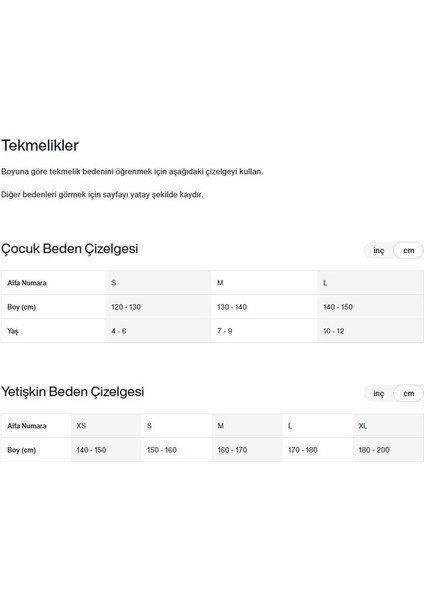Click the L header in children's chart

pos(370,283)
